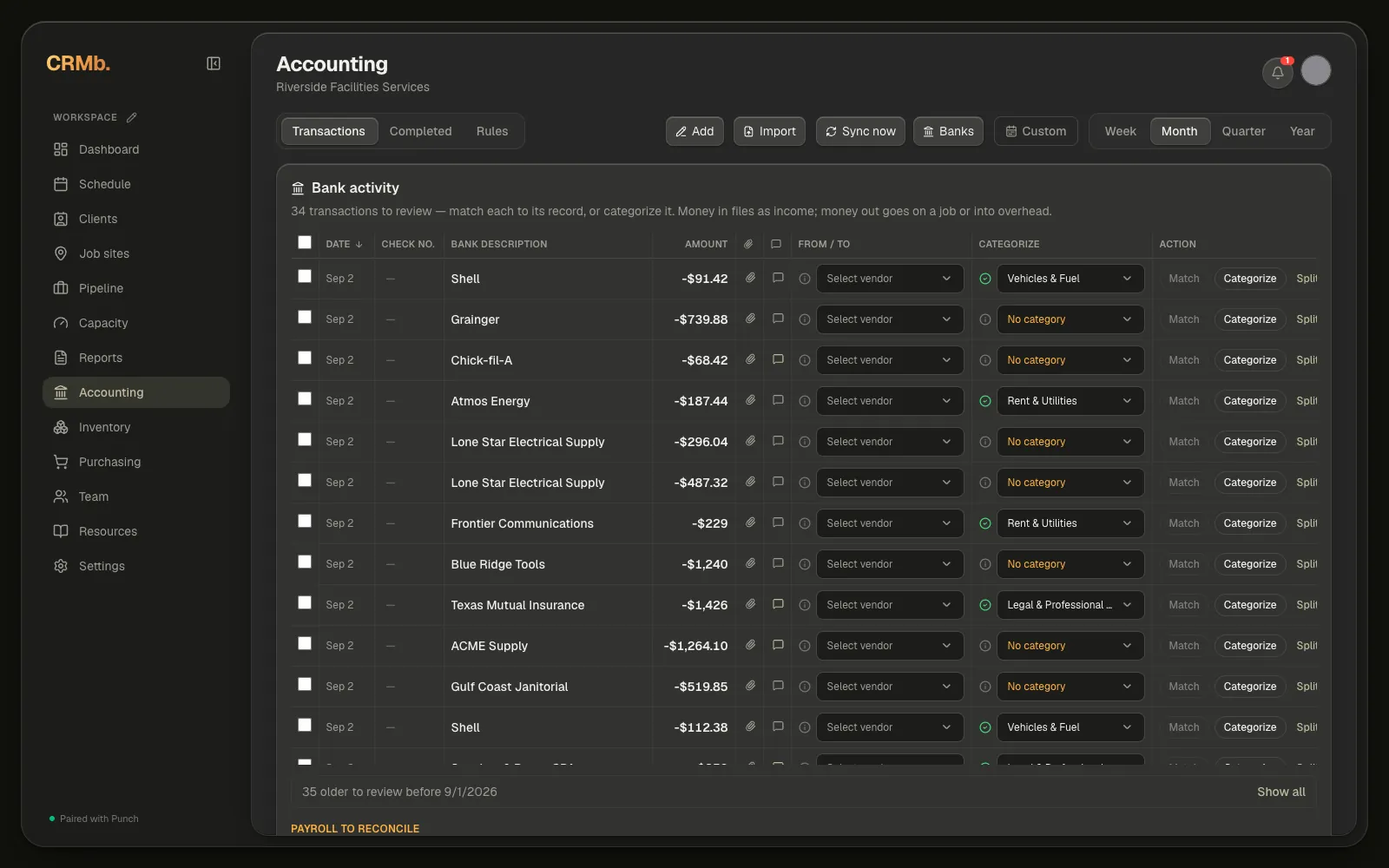
Task: Open the Select vendor dropdown for Grainger
Action: pos(890,319)
